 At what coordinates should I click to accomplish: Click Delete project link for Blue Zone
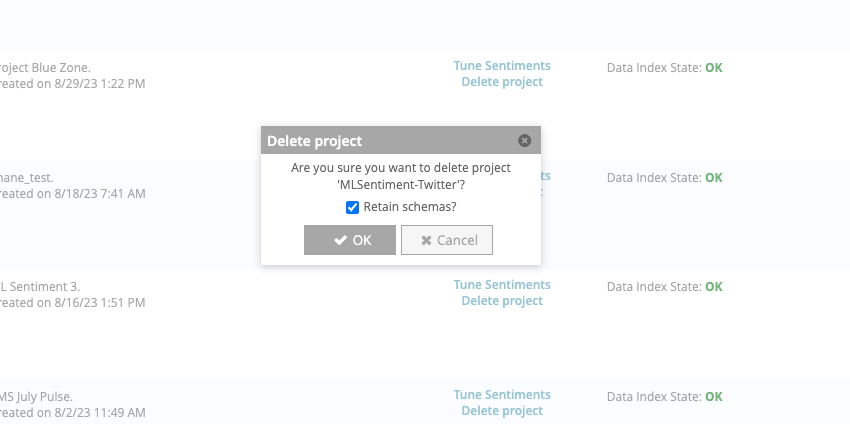(502, 82)
